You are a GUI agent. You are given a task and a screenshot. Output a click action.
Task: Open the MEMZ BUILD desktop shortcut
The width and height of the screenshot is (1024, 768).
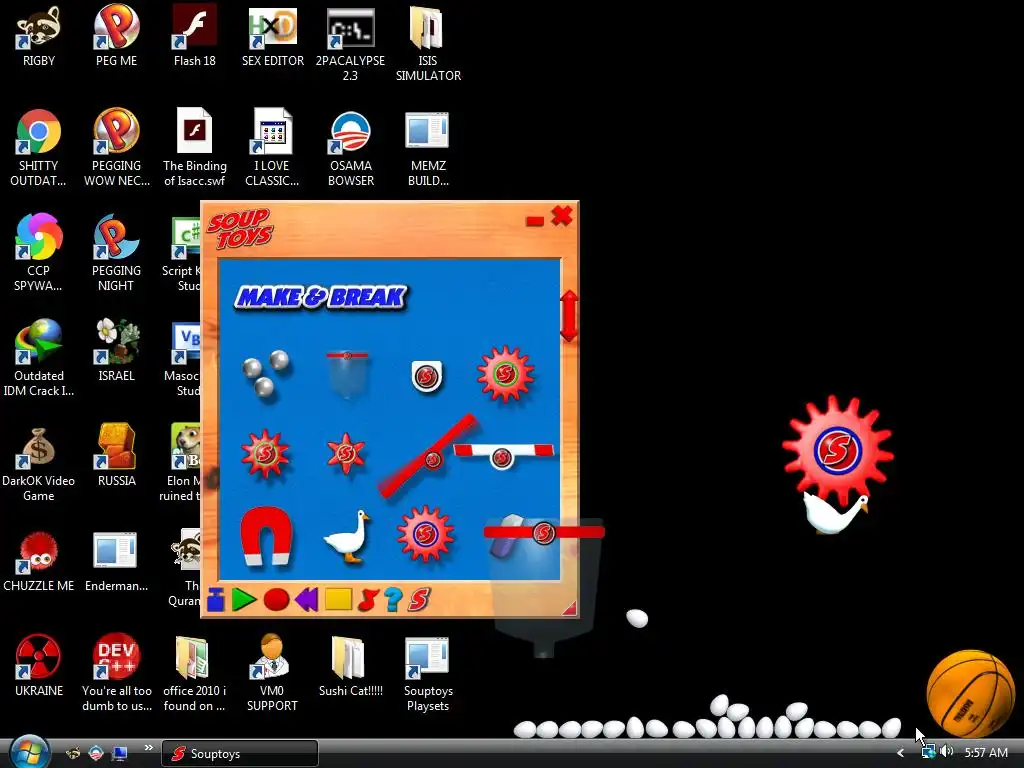pyautogui.click(x=428, y=149)
